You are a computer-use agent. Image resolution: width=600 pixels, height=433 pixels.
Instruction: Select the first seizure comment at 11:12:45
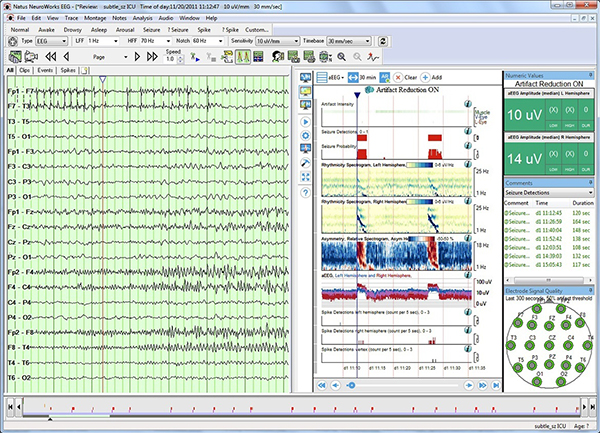click(549, 213)
